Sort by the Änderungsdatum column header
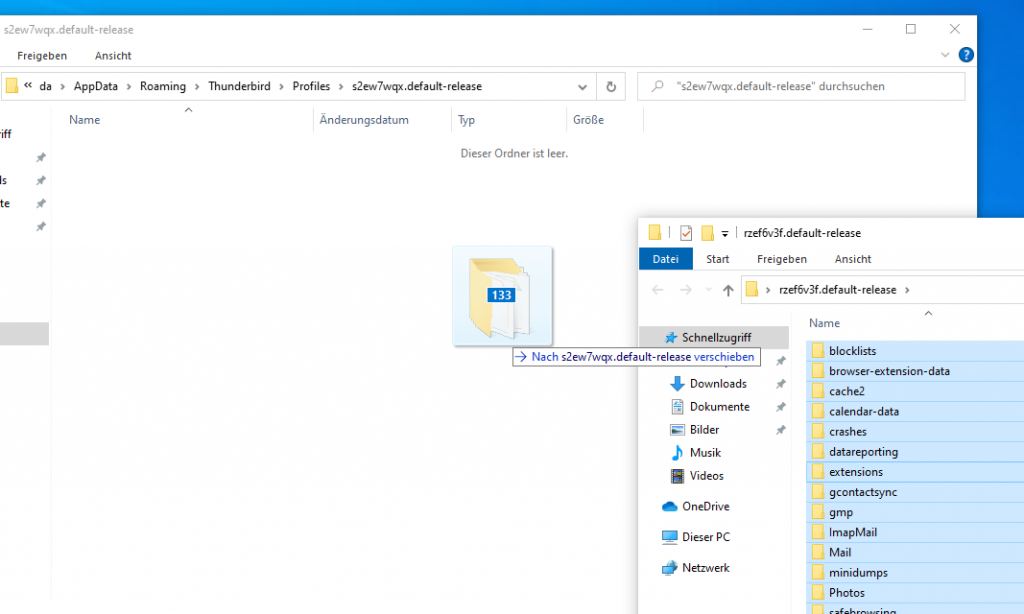 [x=364, y=120]
